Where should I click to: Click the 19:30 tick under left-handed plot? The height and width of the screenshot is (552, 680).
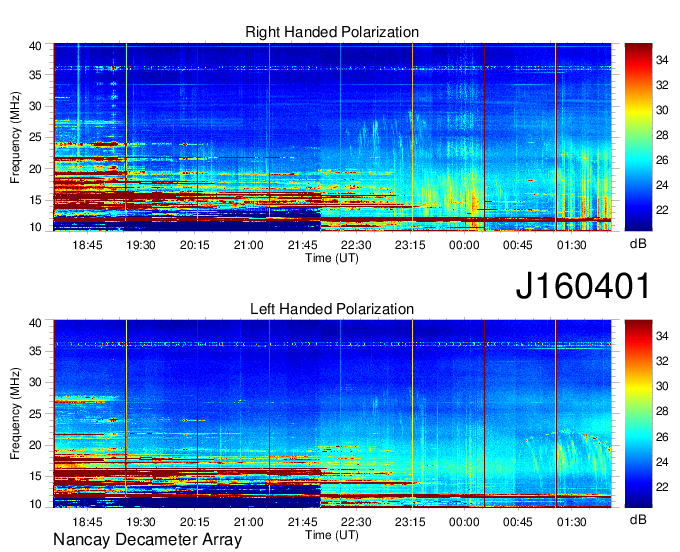[141, 522]
